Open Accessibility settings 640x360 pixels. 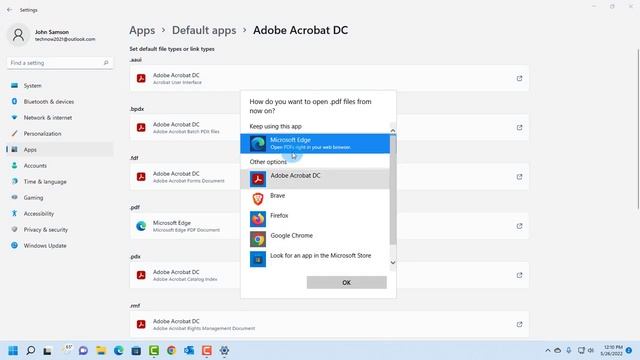point(60,213)
